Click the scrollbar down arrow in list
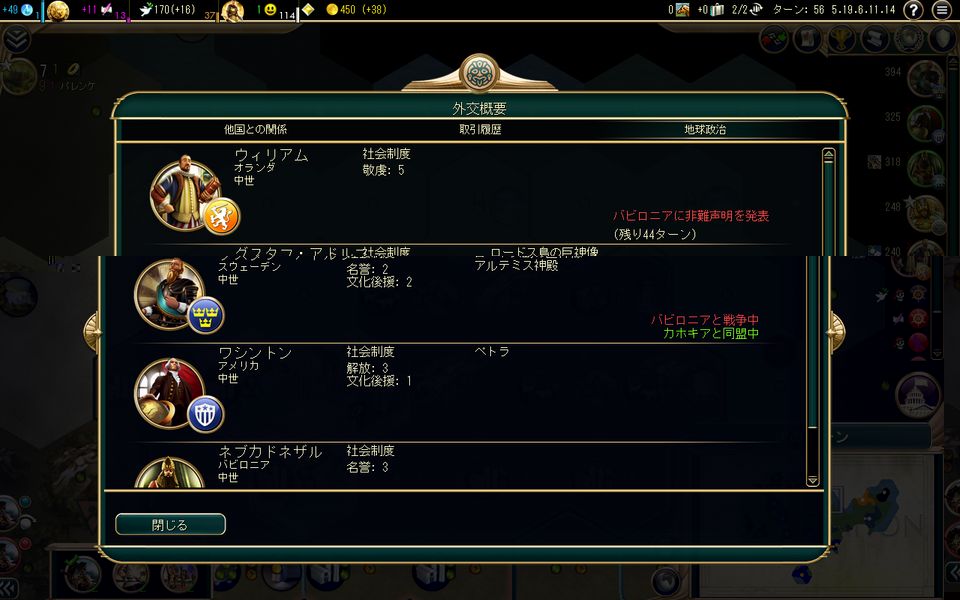Viewport: 960px width, 600px height. point(812,481)
